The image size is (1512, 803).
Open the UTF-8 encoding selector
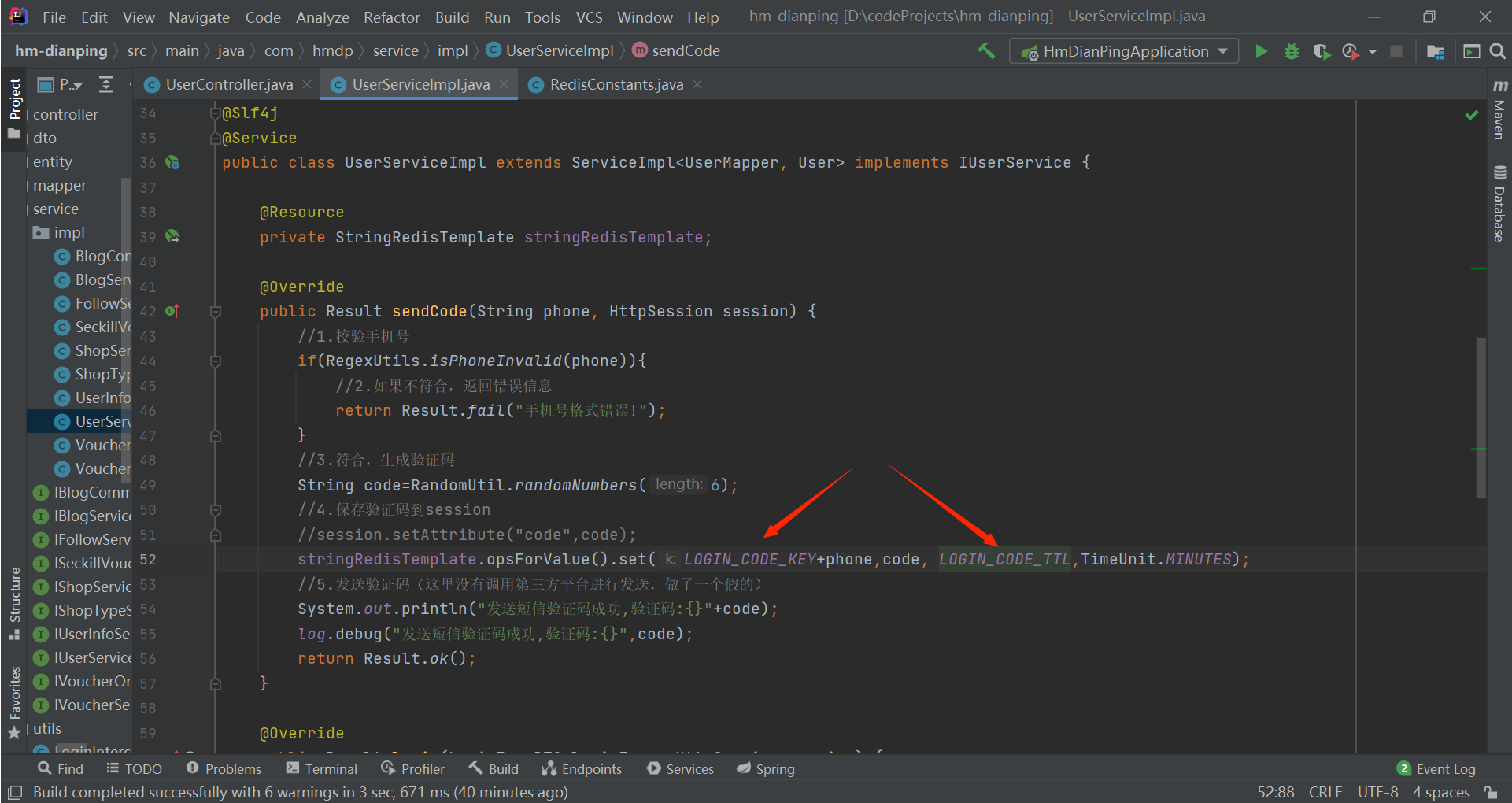pyautogui.click(x=1377, y=792)
